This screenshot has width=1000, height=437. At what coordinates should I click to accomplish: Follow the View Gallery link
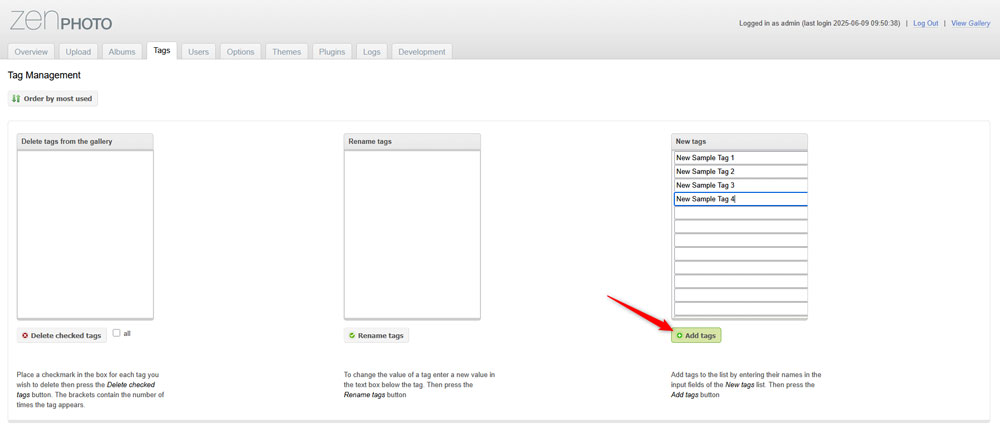click(x=971, y=23)
